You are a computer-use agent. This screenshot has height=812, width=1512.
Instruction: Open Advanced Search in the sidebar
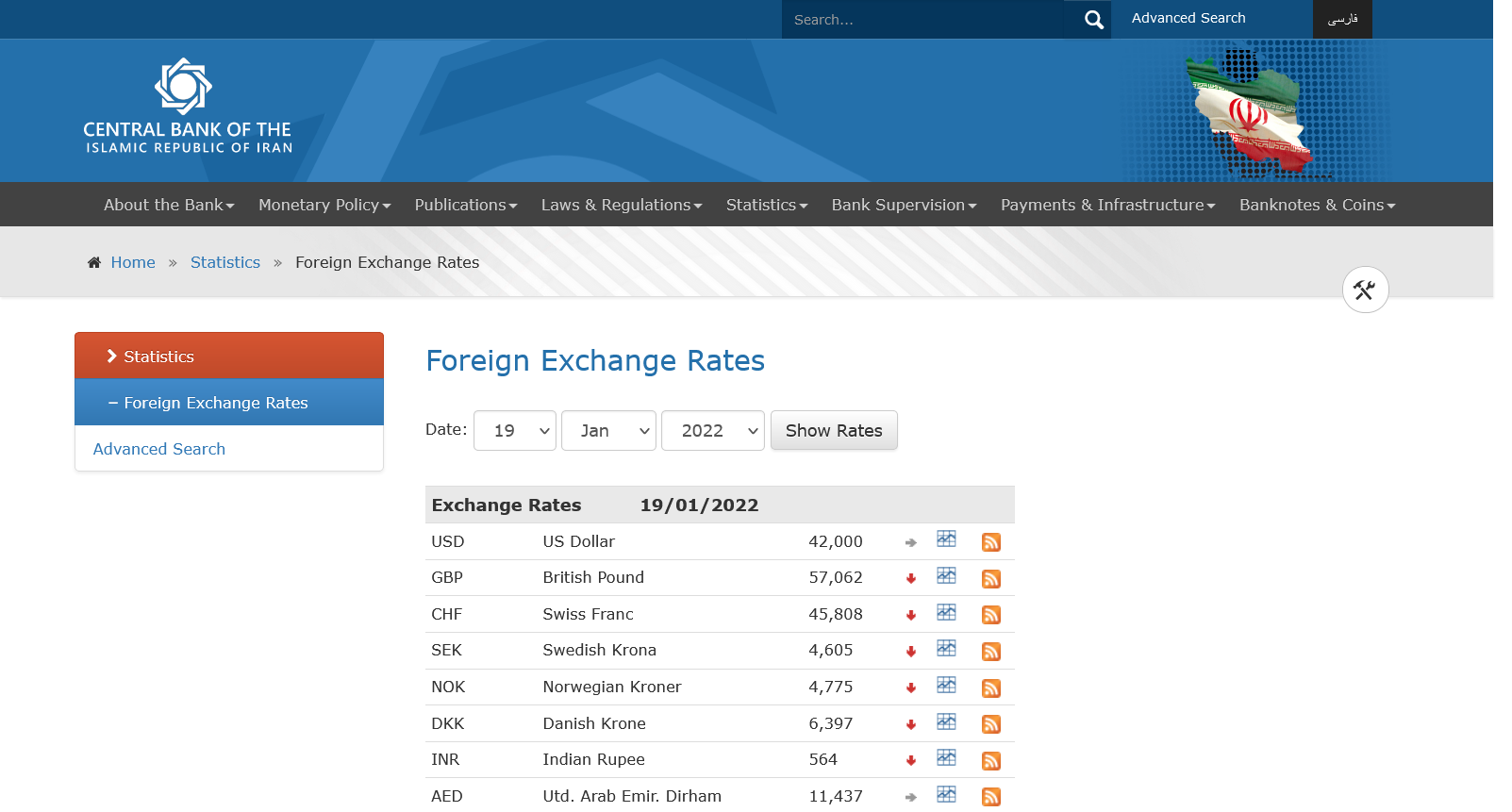[x=159, y=449]
